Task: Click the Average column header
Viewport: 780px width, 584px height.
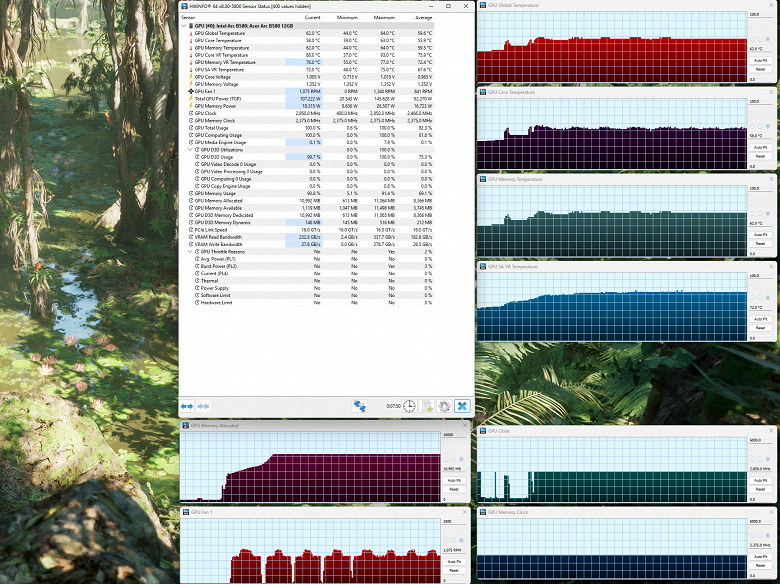Action: click(x=415, y=17)
